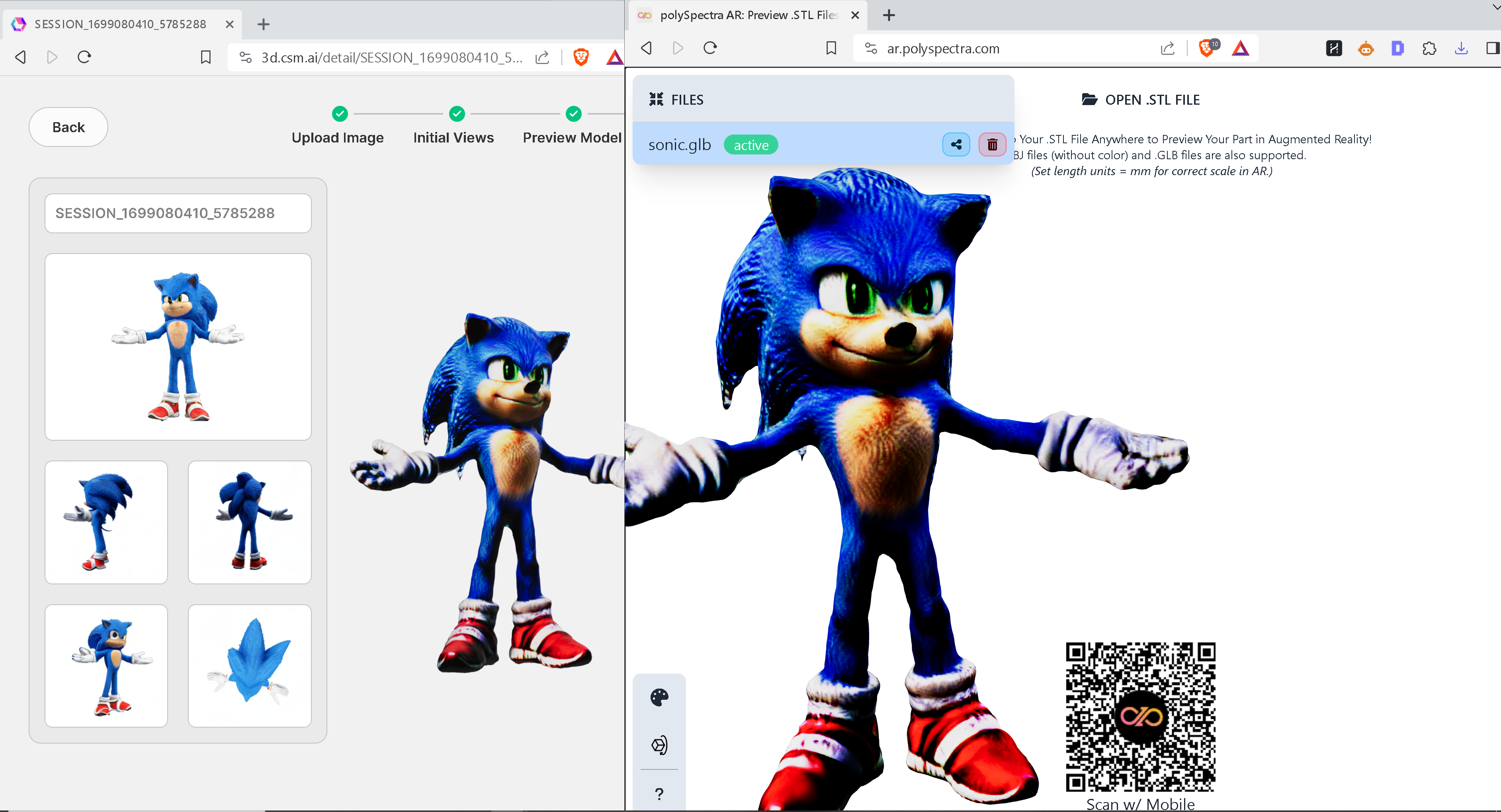This screenshot has width=1501, height=812.
Task: Select the sonic.glb file row
Action: [x=823, y=144]
